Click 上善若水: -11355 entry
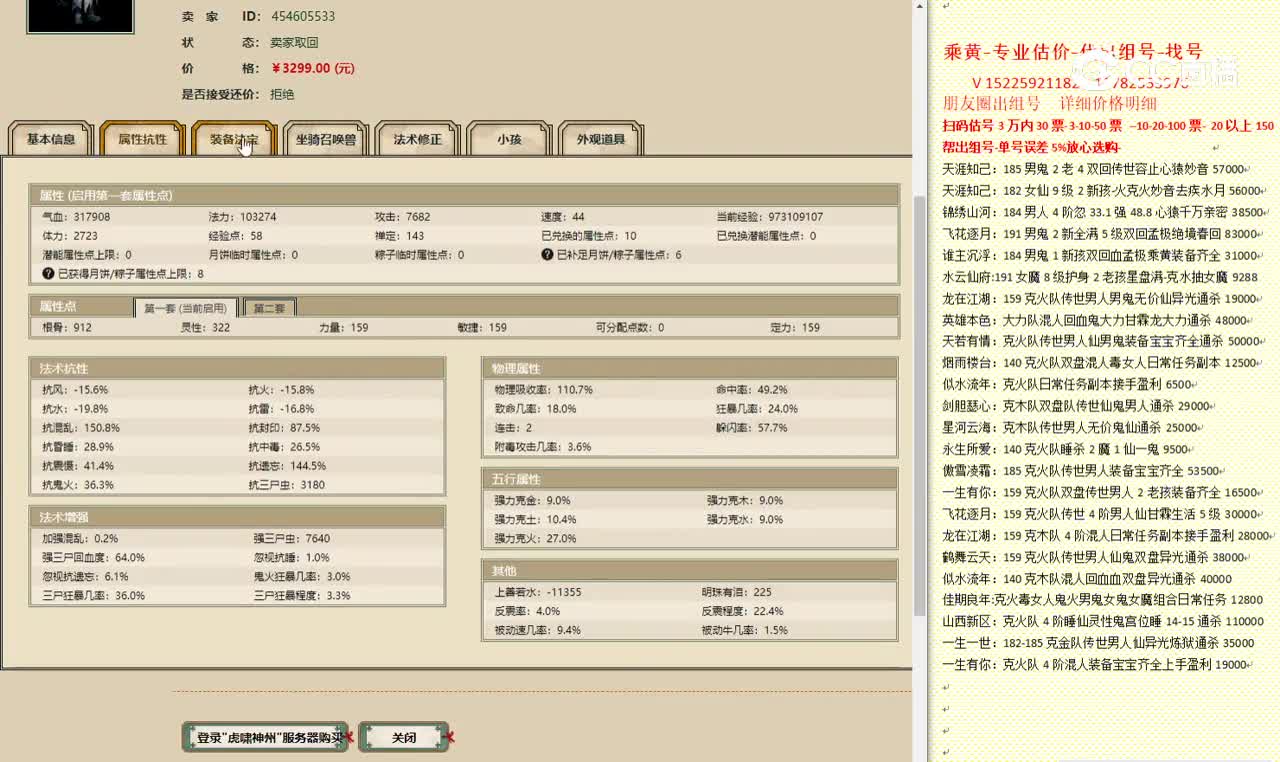The width and height of the screenshot is (1280, 762). [538, 592]
